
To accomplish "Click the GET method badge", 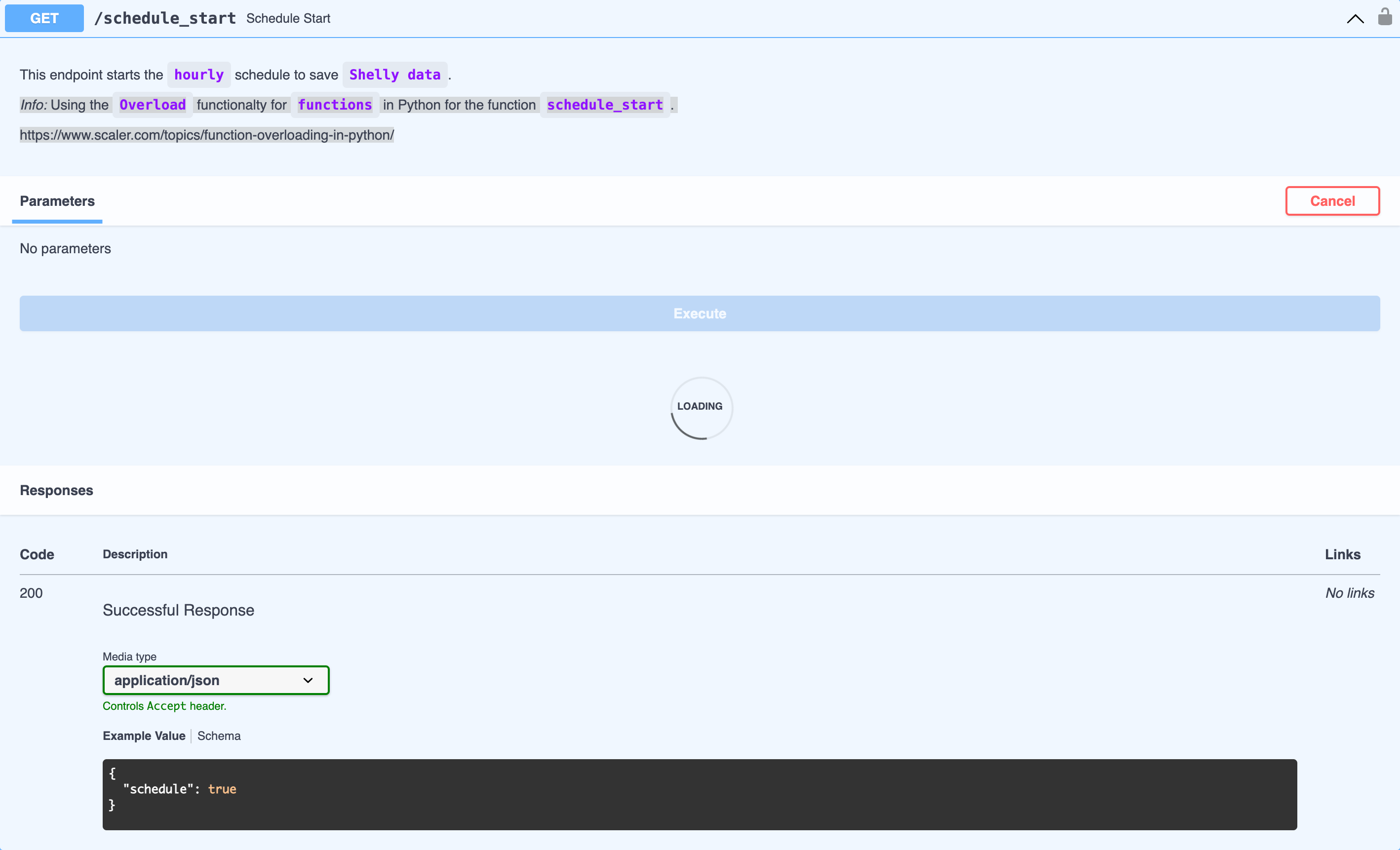I will (x=44, y=18).
